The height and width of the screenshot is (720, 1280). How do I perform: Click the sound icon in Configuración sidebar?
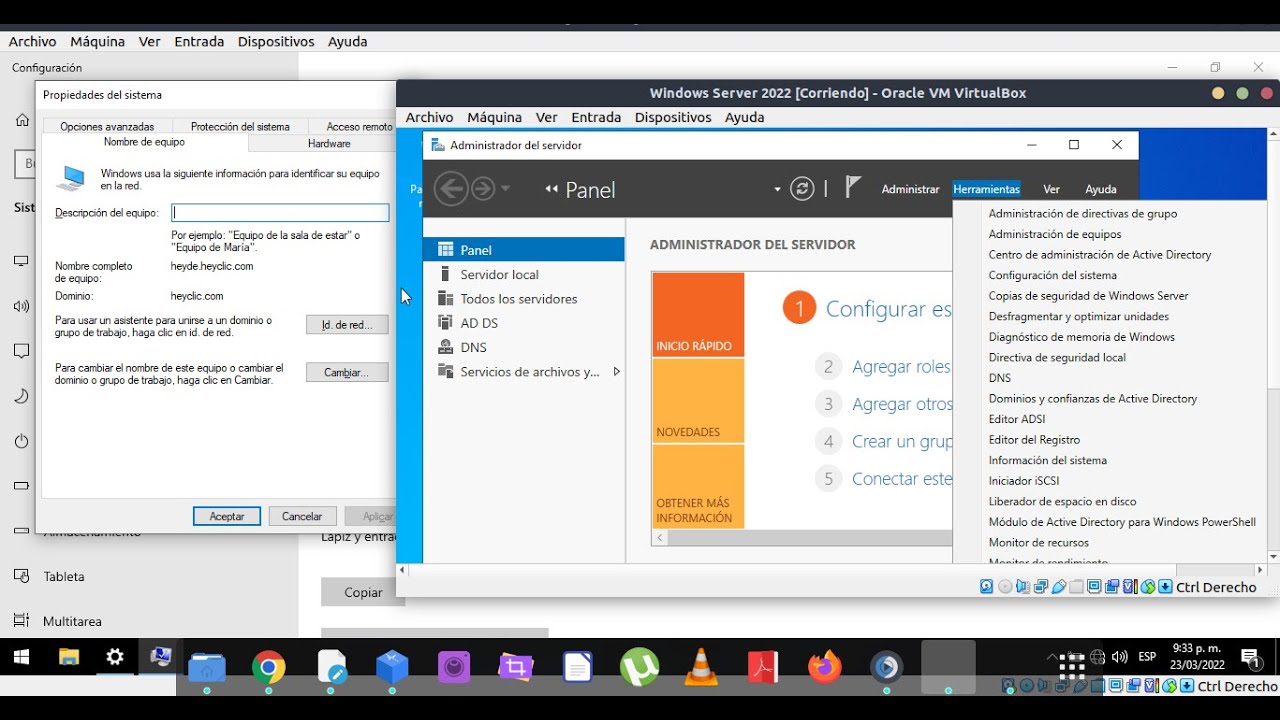(22, 306)
